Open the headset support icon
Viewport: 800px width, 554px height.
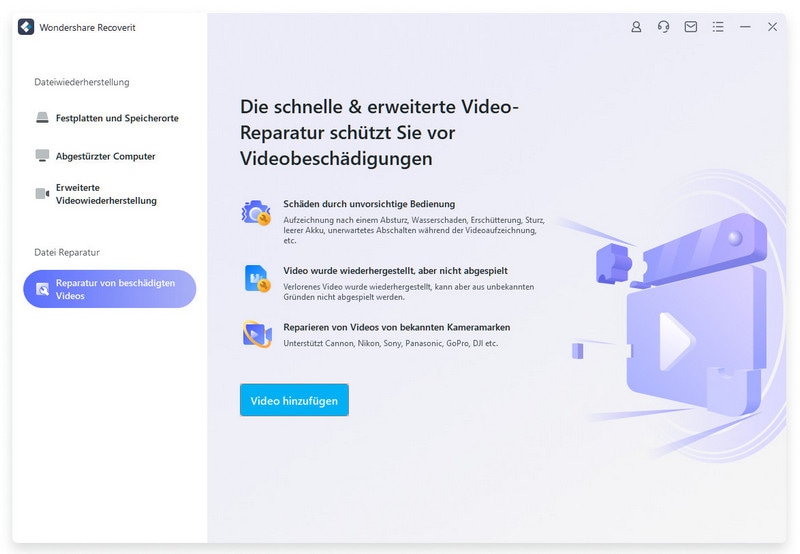663,27
